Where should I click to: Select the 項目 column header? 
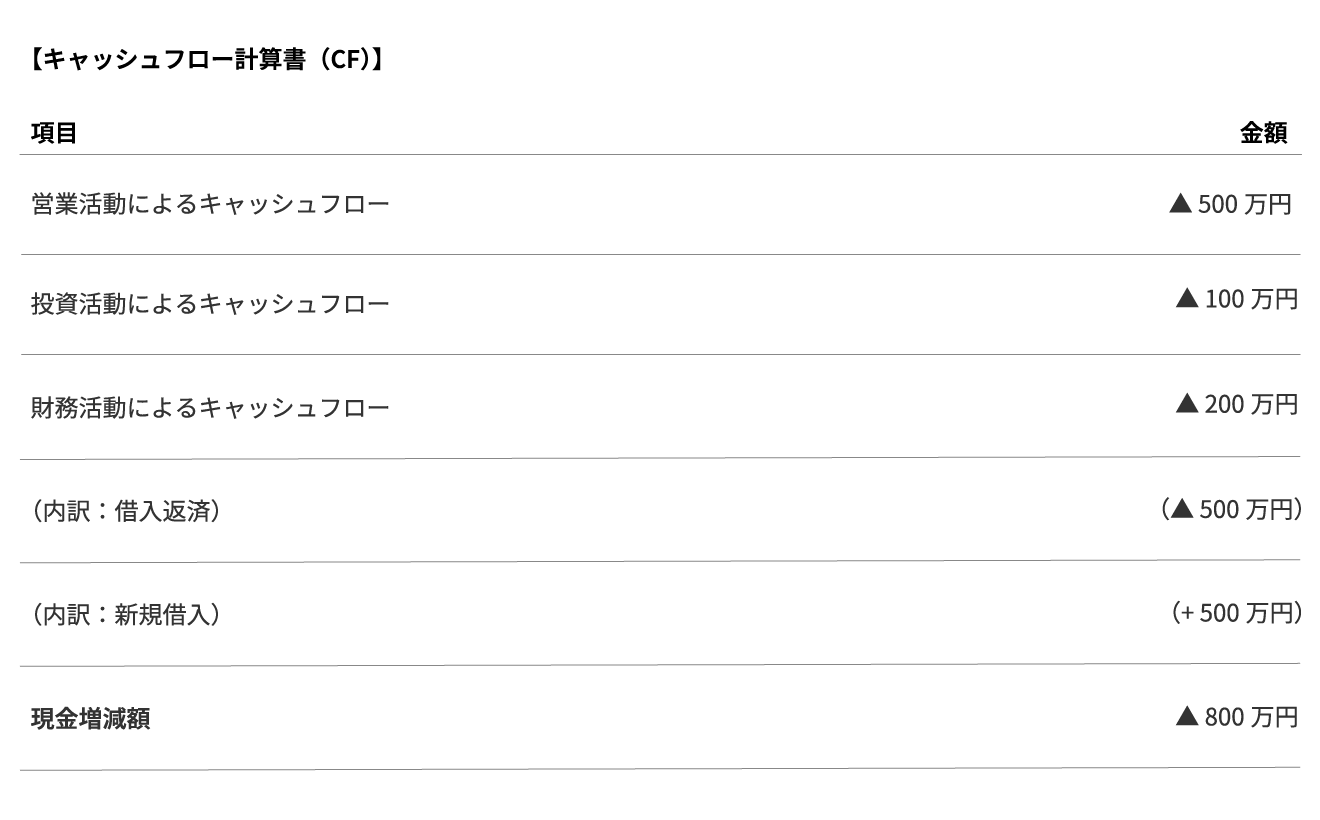click(54, 133)
